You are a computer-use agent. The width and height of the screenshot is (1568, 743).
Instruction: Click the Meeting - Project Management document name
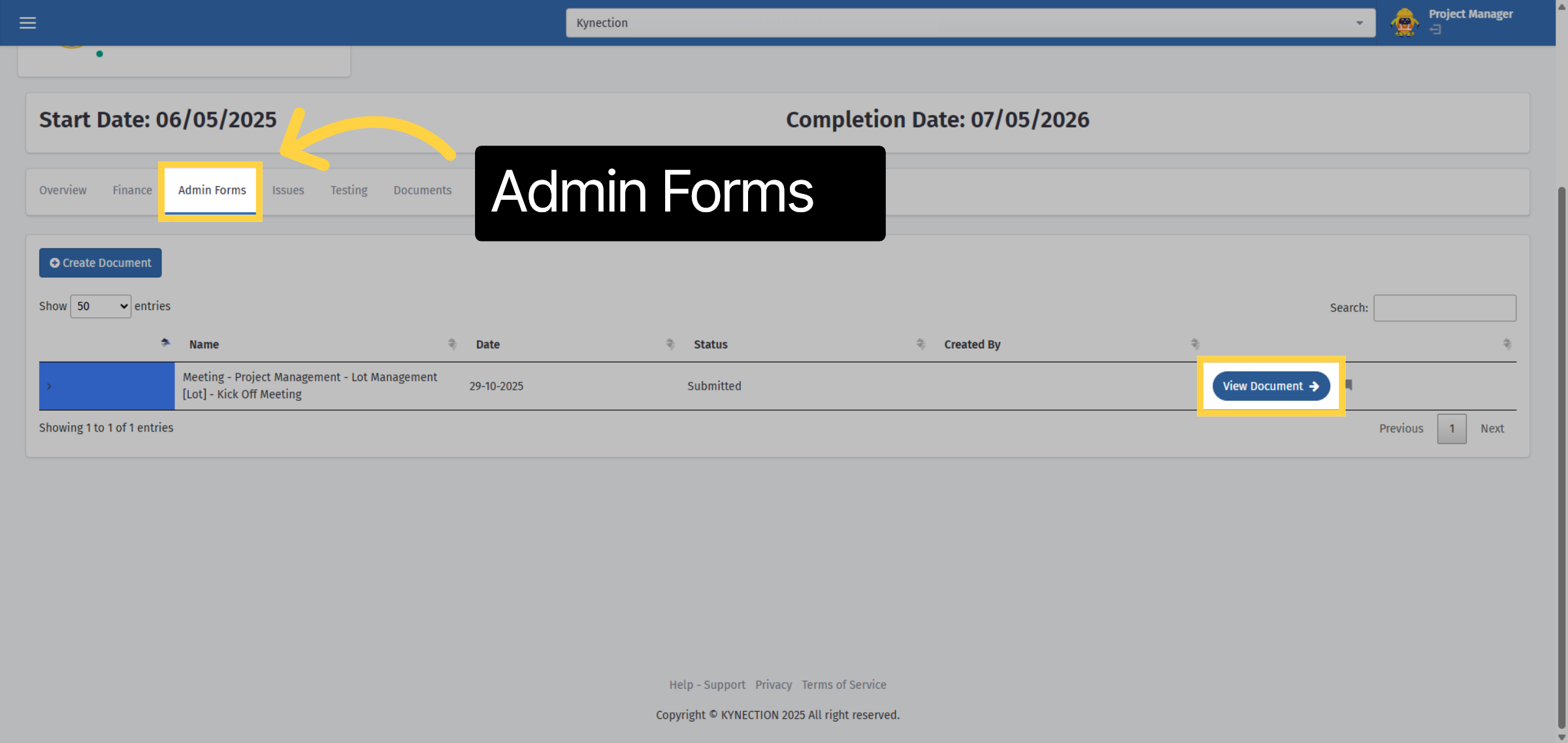point(310,385)
